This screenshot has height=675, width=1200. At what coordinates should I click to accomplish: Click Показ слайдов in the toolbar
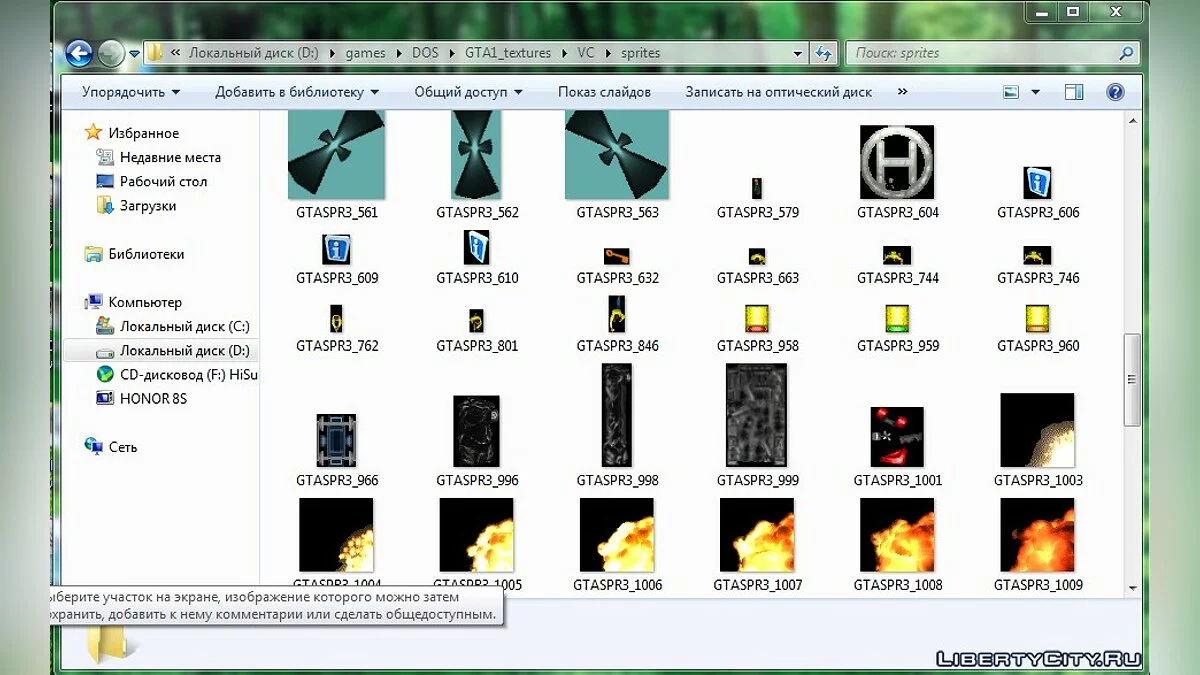(x=604, y=92)
